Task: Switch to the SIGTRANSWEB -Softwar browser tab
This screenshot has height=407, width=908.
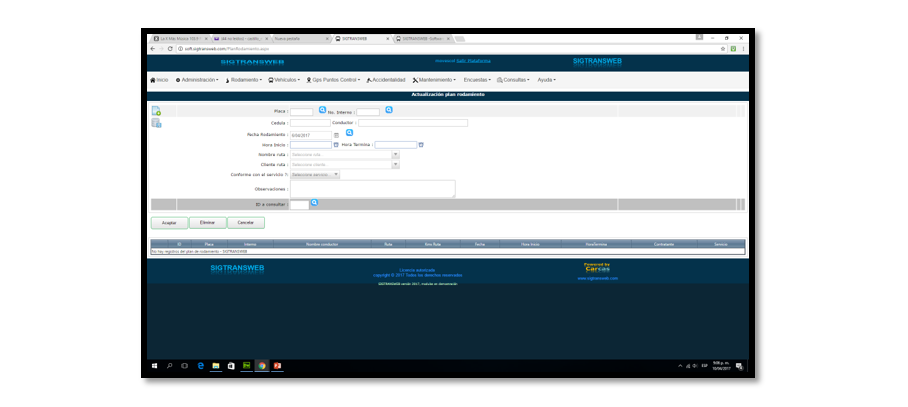Action: point(422,38)
